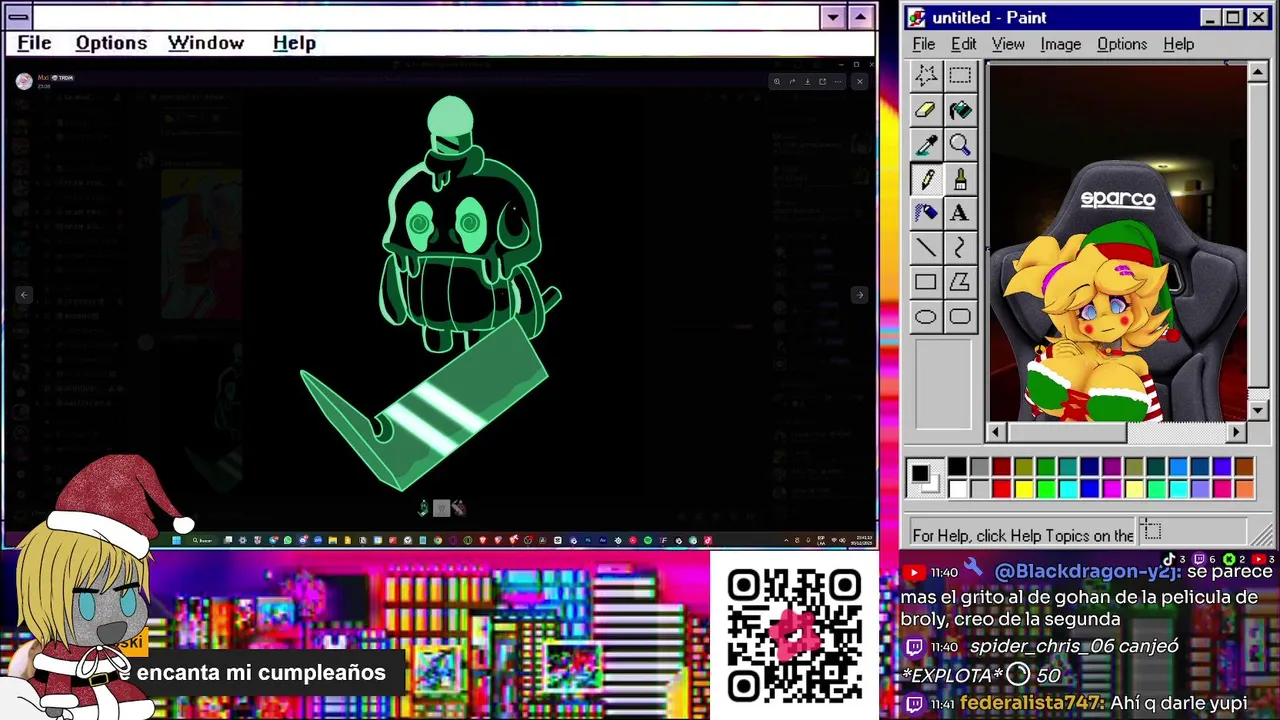Image resolution: width=1280 pixels, height=720 pixels.
Task: Click Paint horizontal scrollbar left arrow
Action: pyautogui.click(x=995, y=432)
